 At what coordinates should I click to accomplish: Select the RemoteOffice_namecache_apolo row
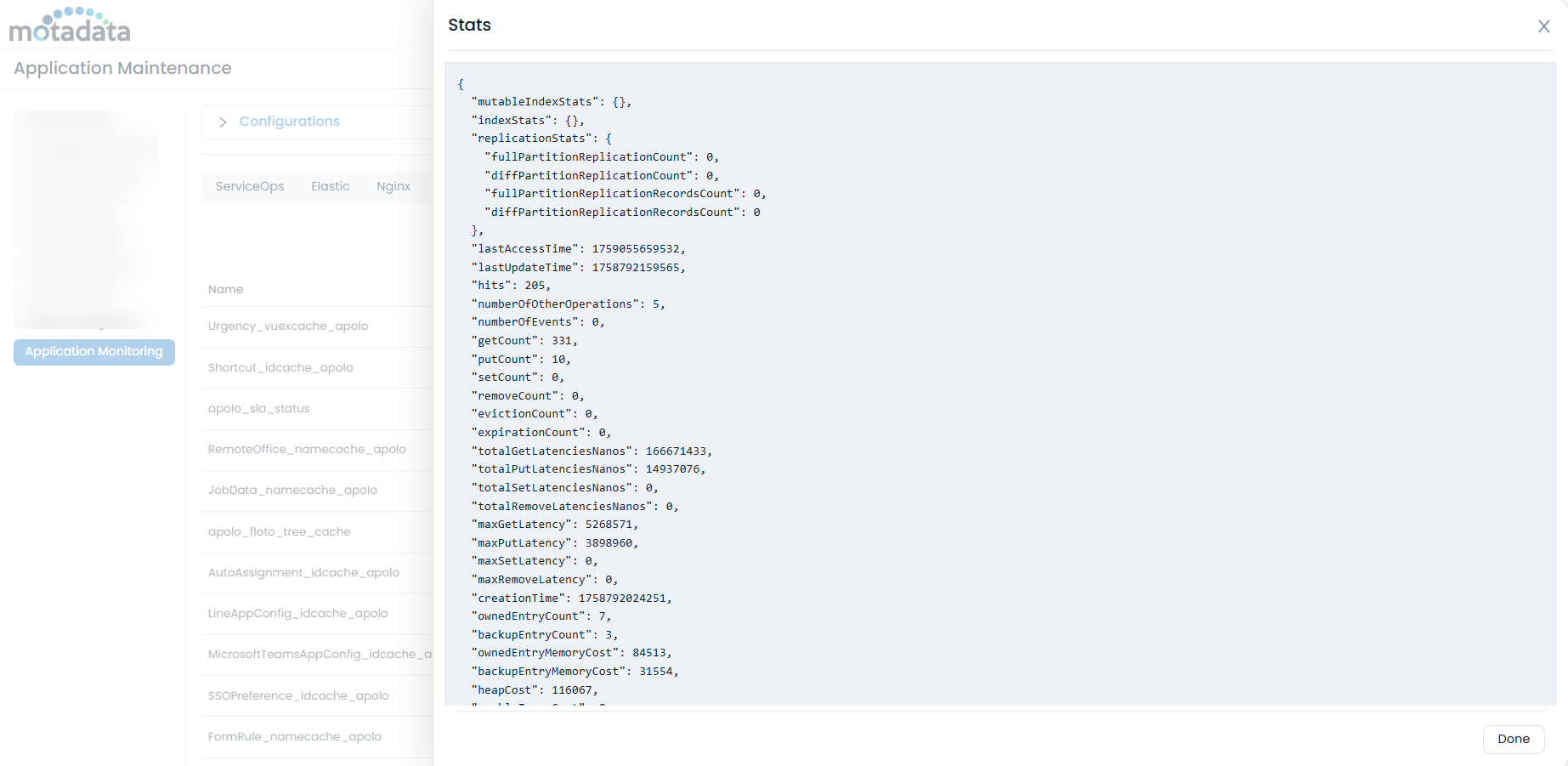pos(307,449)
